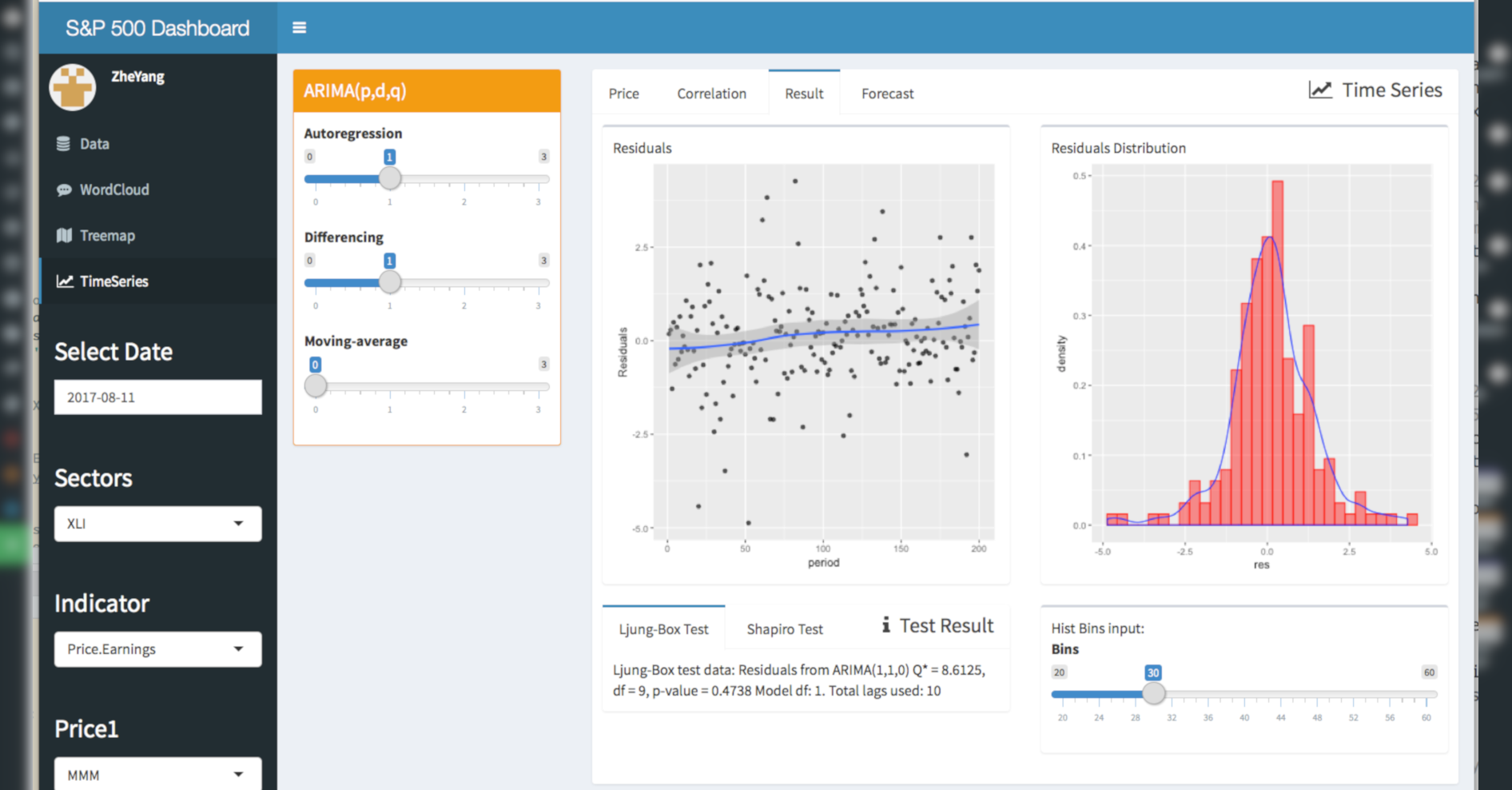Click the Moving-average slider handle
The height and width of the screenshot is (790, 1512).
click(x=316, y=386)
